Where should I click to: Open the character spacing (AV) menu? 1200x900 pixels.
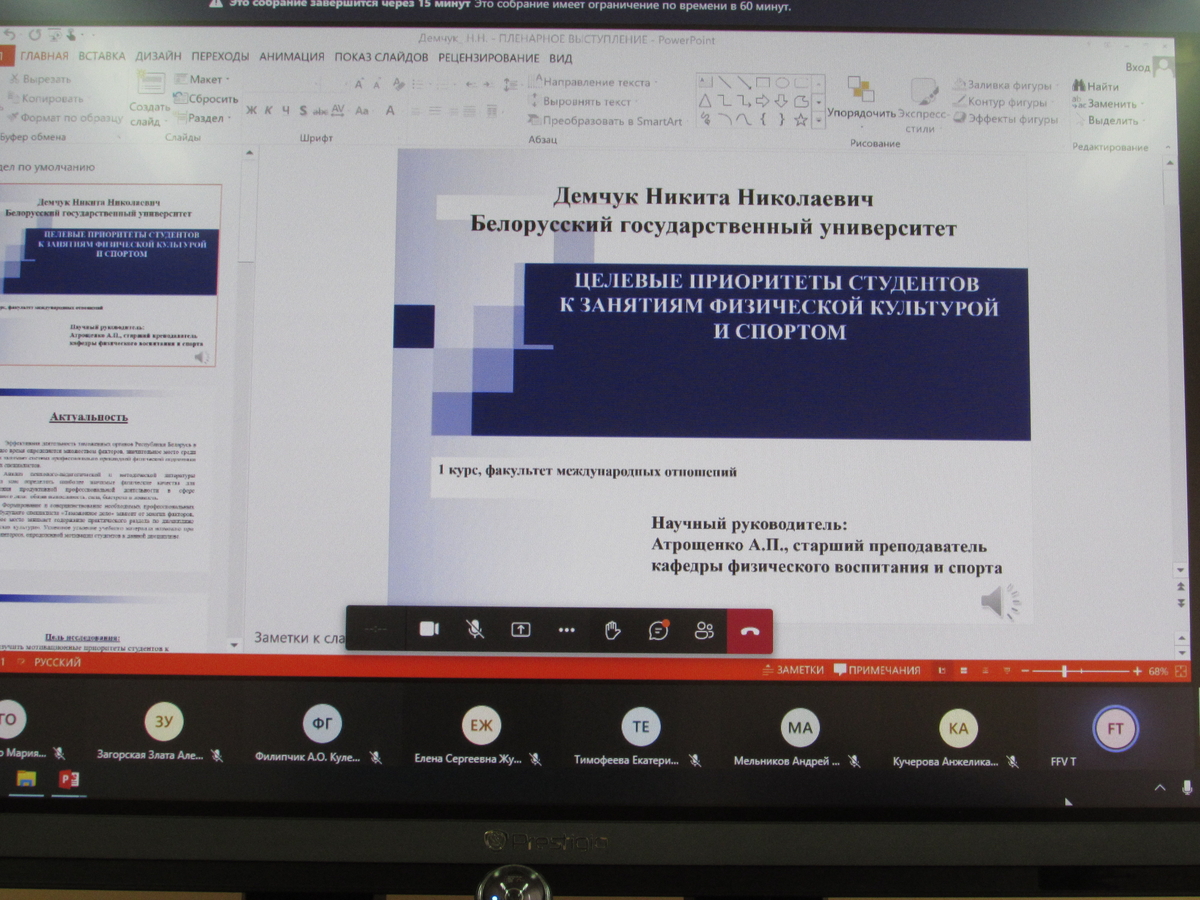[338, 110]
